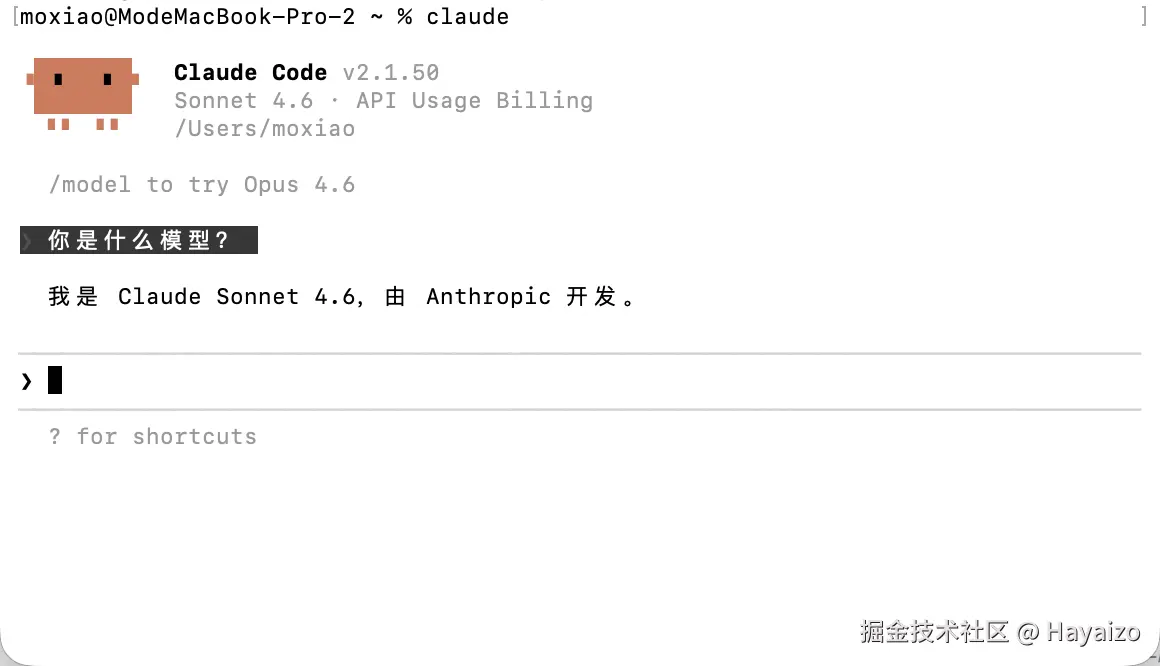Click the /model to try Opus 4.6 hint
The width and height of the screenshot is (1160, 666).
202,185
